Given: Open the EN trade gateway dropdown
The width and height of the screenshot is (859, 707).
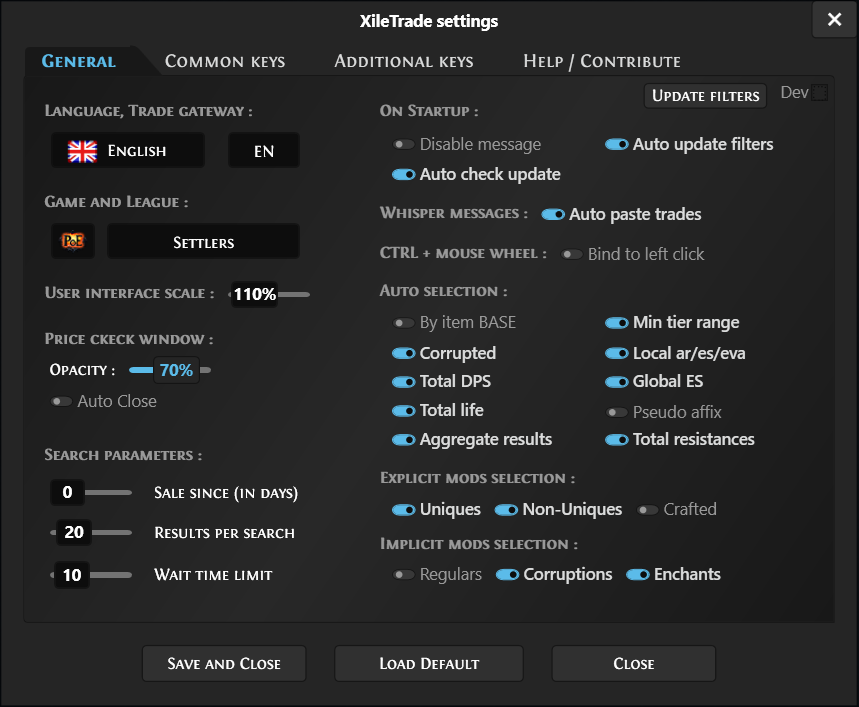Looking at the screenshot, I should click(x=264, y=150).
